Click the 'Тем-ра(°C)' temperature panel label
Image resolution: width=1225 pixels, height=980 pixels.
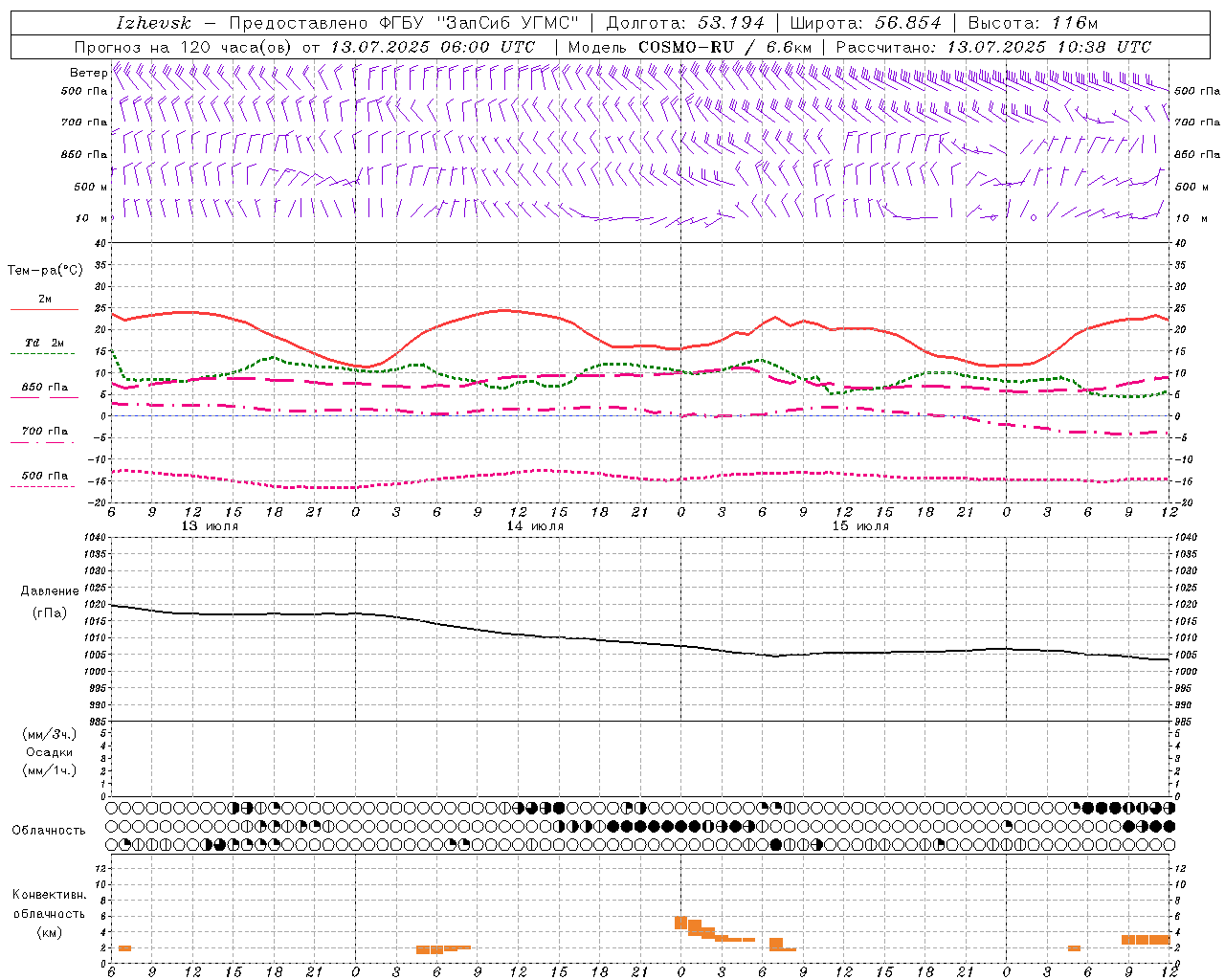pyautogui.click(x=45, y=271)
